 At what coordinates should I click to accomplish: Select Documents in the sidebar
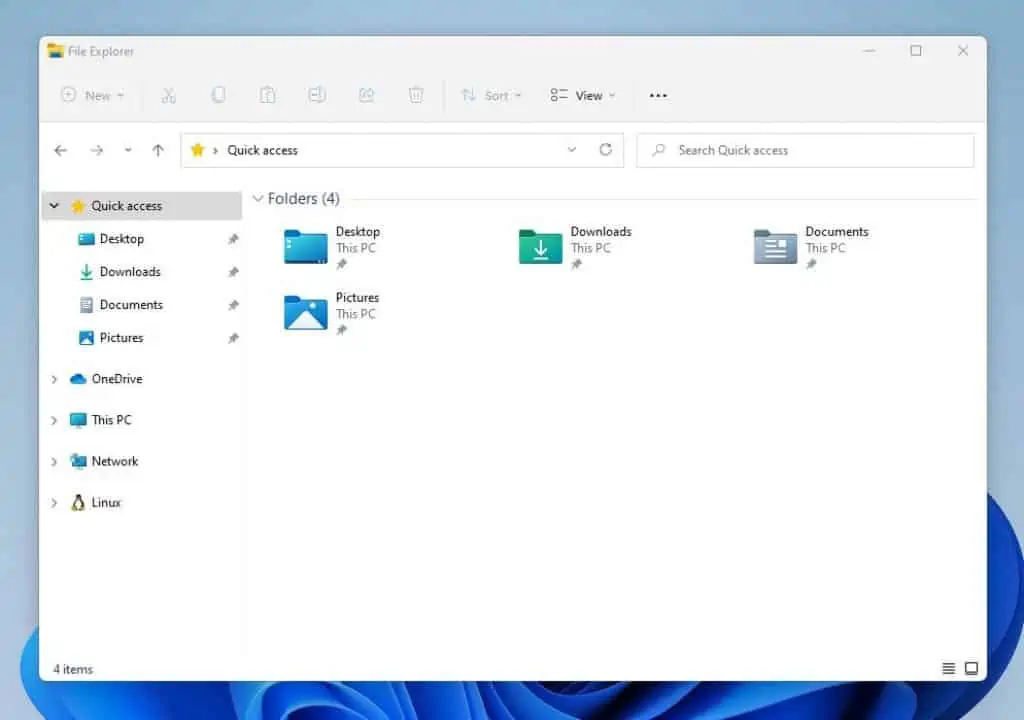point(131,305)
